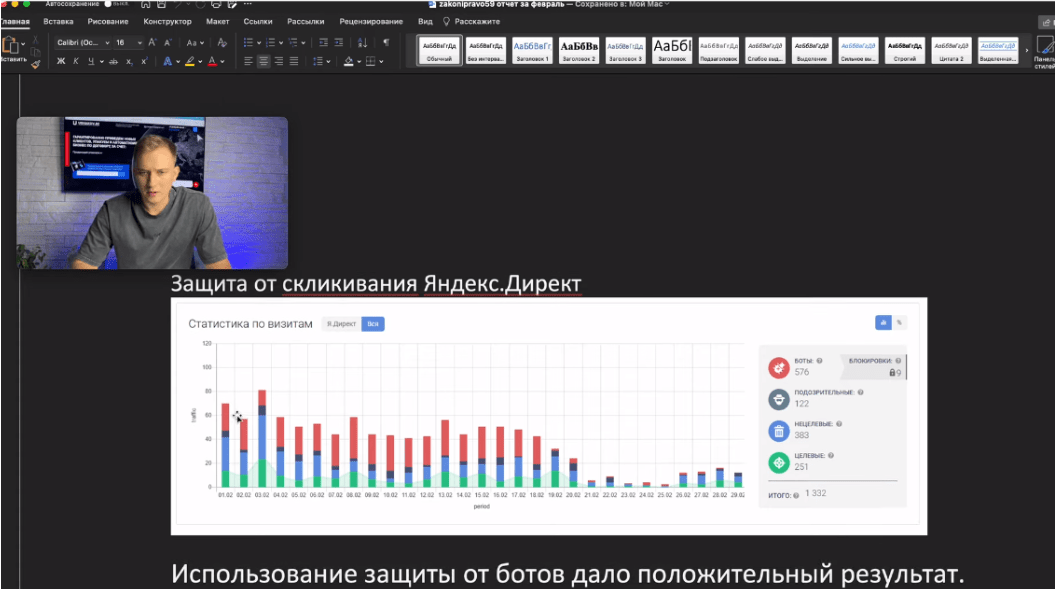Click the share button icon
The width and height of the screenshot is (1055, 589).
pos(1046,22)
